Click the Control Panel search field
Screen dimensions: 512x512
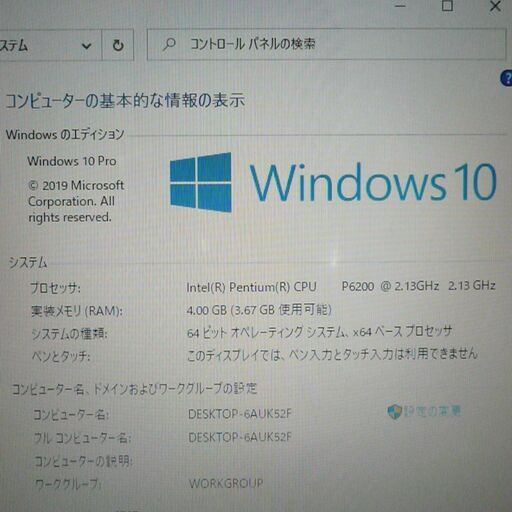coord(326,44)
